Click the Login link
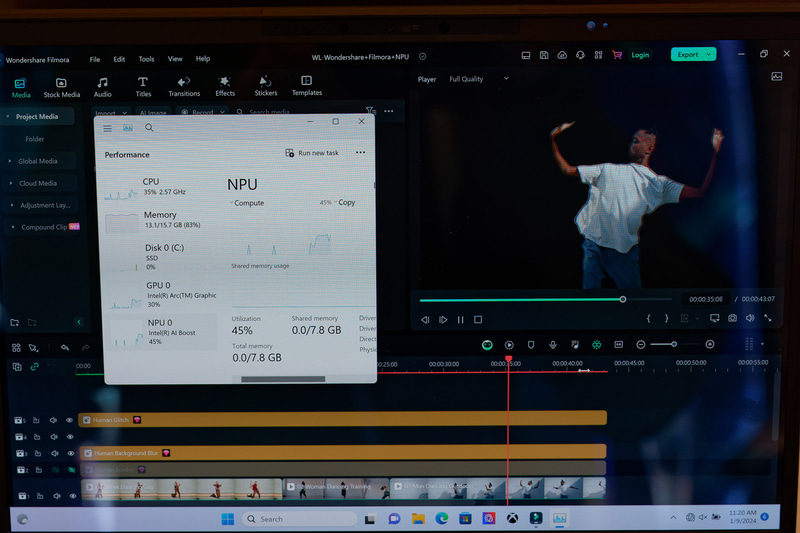The height and width of the screenshot is (533, 800). 640,55
